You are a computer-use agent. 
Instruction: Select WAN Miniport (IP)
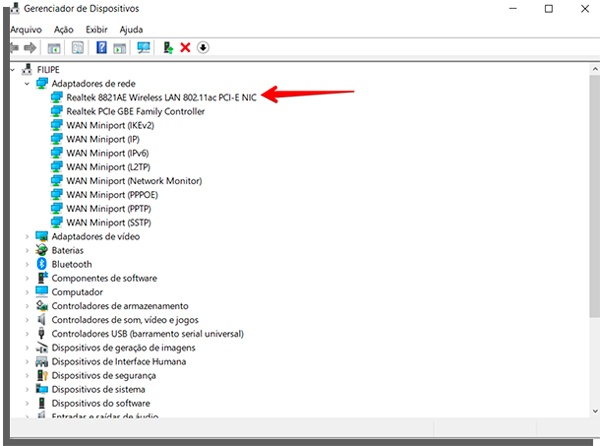point(103,139)
